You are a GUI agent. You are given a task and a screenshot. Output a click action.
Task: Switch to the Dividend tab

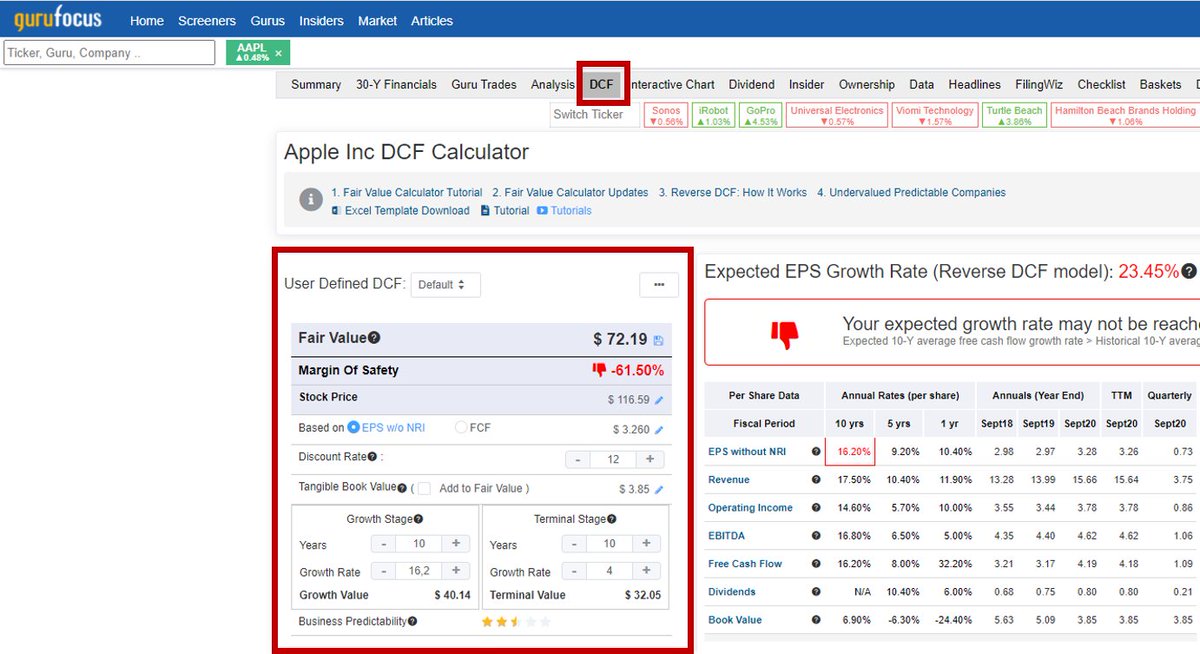[751, 85]
